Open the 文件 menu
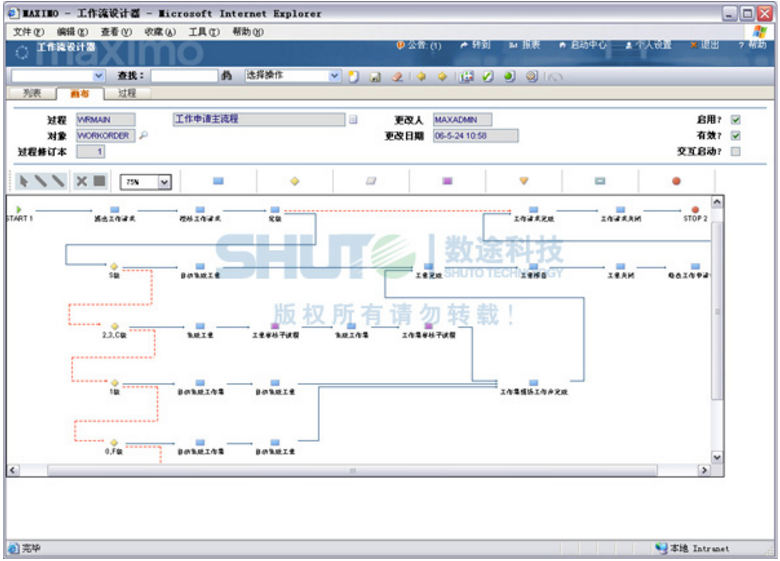780x561 pixels. 28,32
